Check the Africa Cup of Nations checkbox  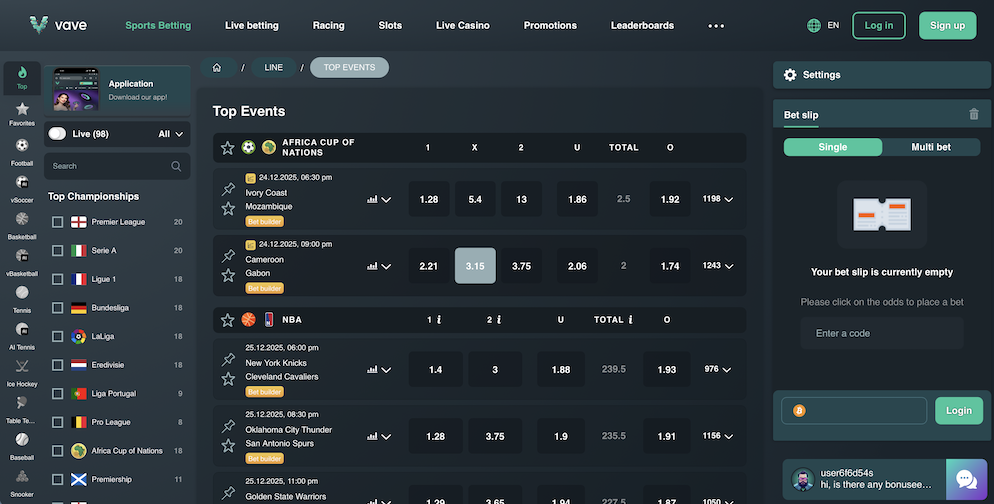[58, 451]
